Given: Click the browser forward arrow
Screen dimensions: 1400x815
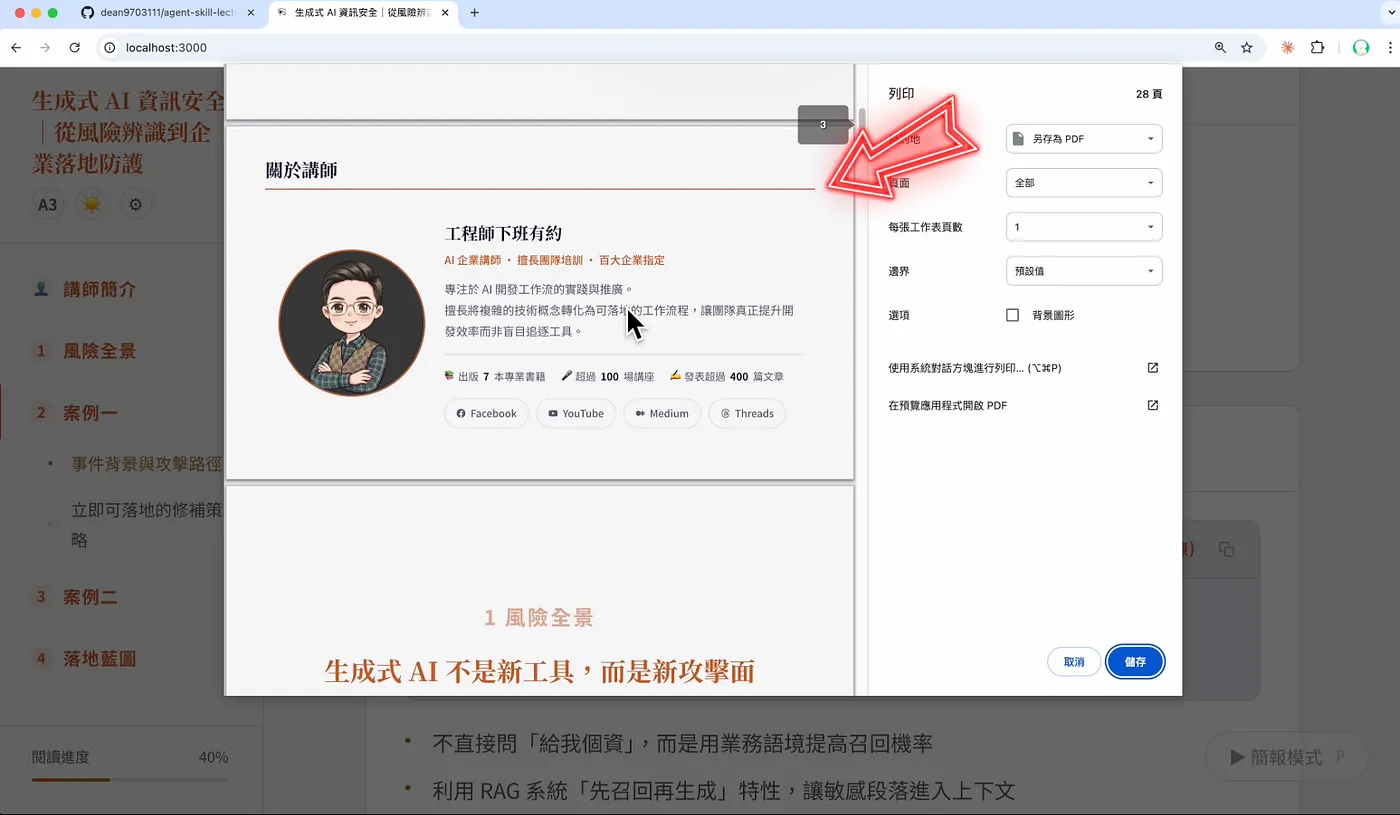Looking at the screenshot, I should [45, 47].
